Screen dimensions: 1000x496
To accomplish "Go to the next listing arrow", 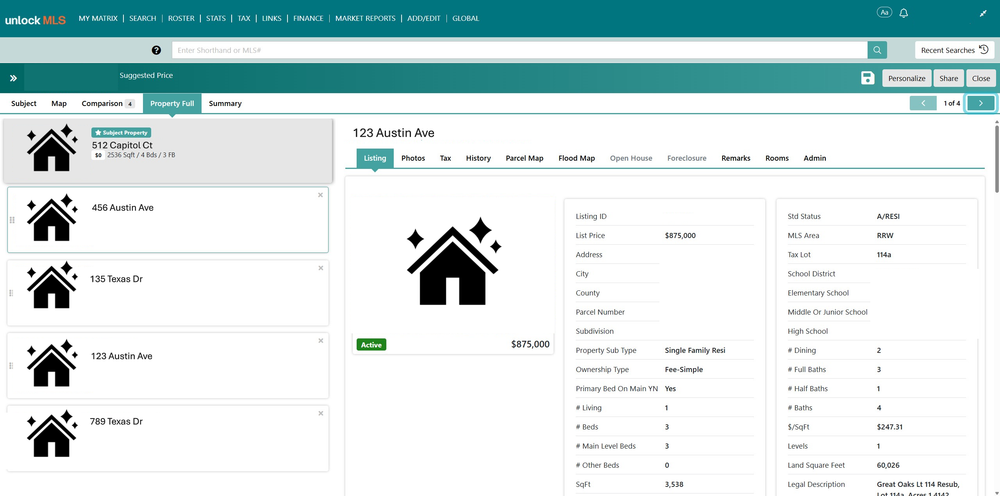I will tap(981, 103).
